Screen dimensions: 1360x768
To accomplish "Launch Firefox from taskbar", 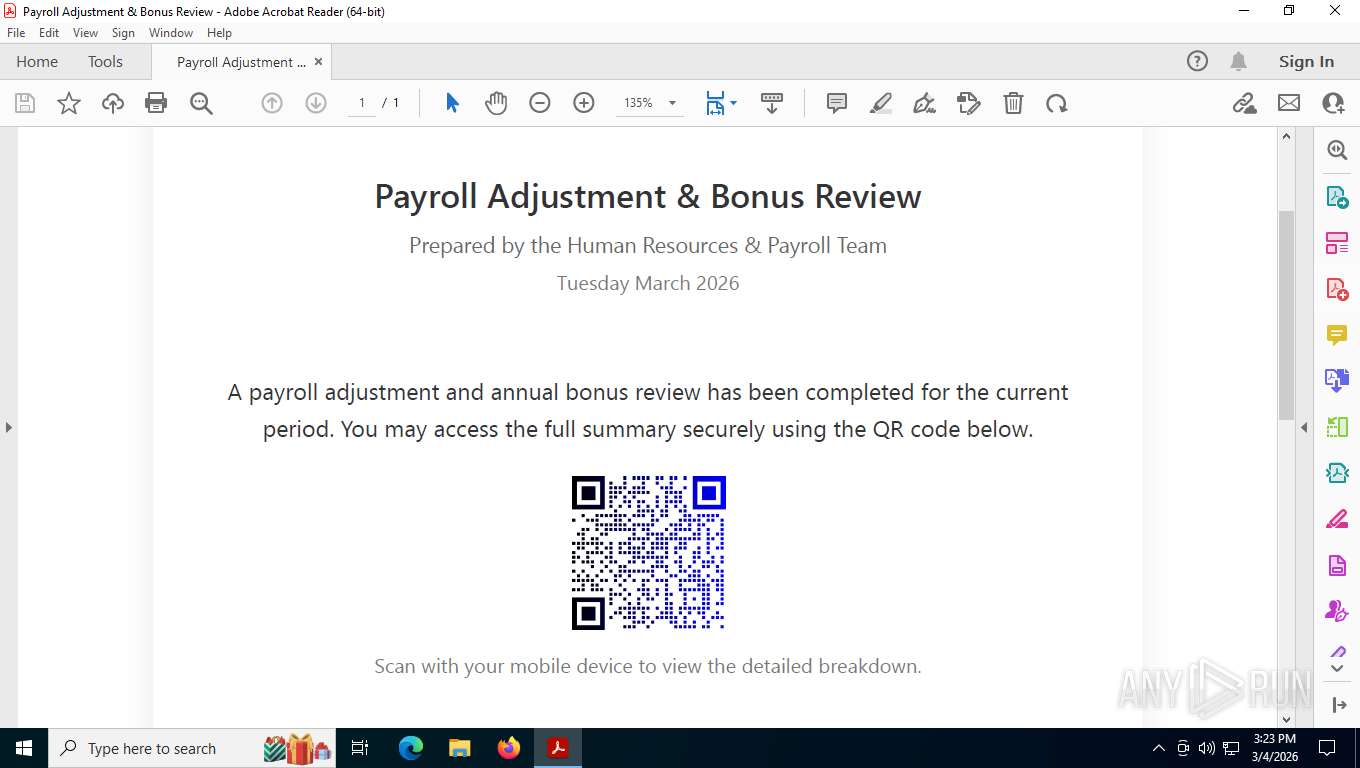I will 509,748.
